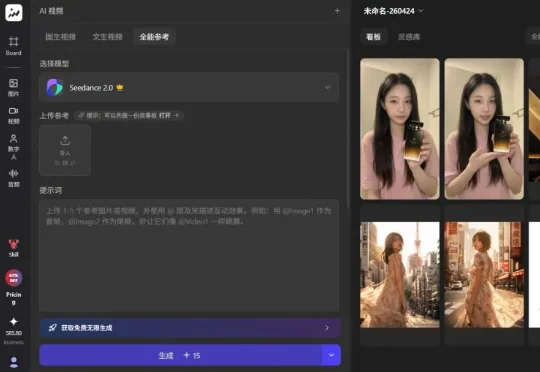Expand the arrow beside the 生成 button
Viewport: 540px width, 372px height.
[x=331, y=355]
